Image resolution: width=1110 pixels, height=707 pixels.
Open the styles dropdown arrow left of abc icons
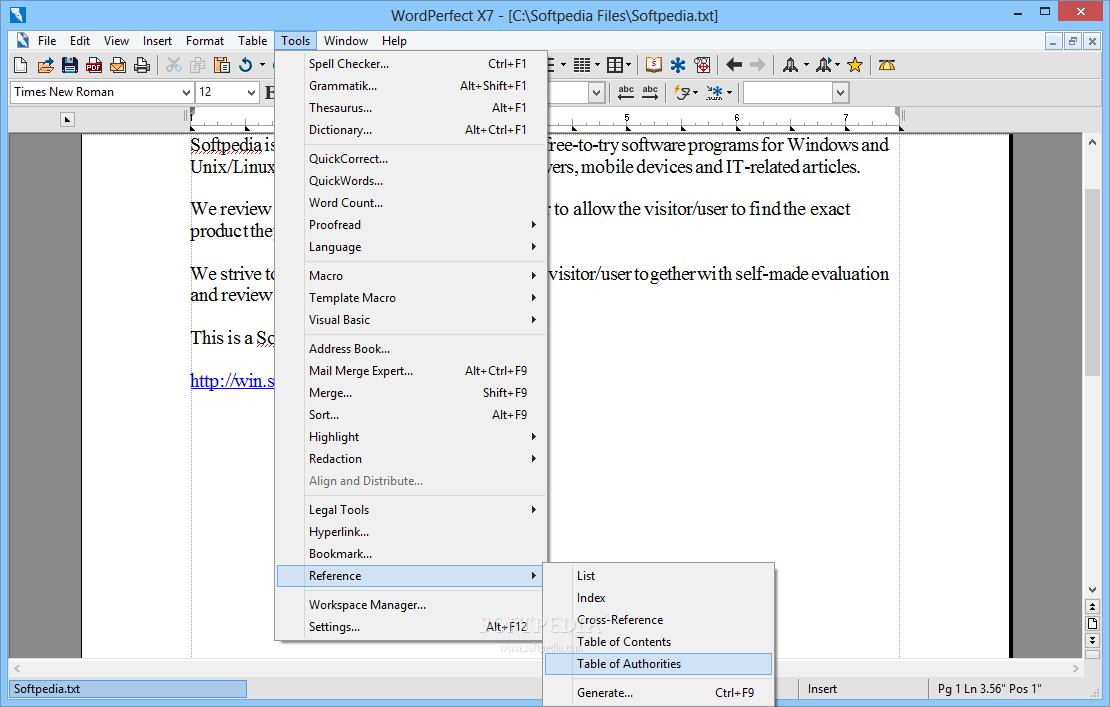click(597, 93)
